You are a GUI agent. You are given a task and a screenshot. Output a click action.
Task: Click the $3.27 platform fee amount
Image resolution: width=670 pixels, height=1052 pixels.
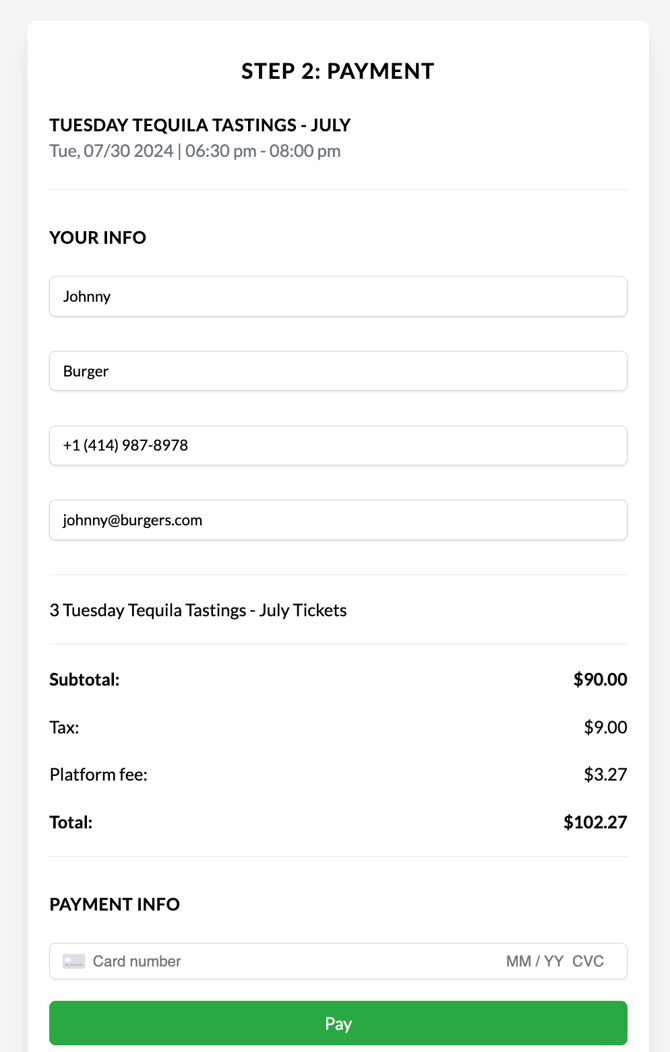(x=605, y=774)
